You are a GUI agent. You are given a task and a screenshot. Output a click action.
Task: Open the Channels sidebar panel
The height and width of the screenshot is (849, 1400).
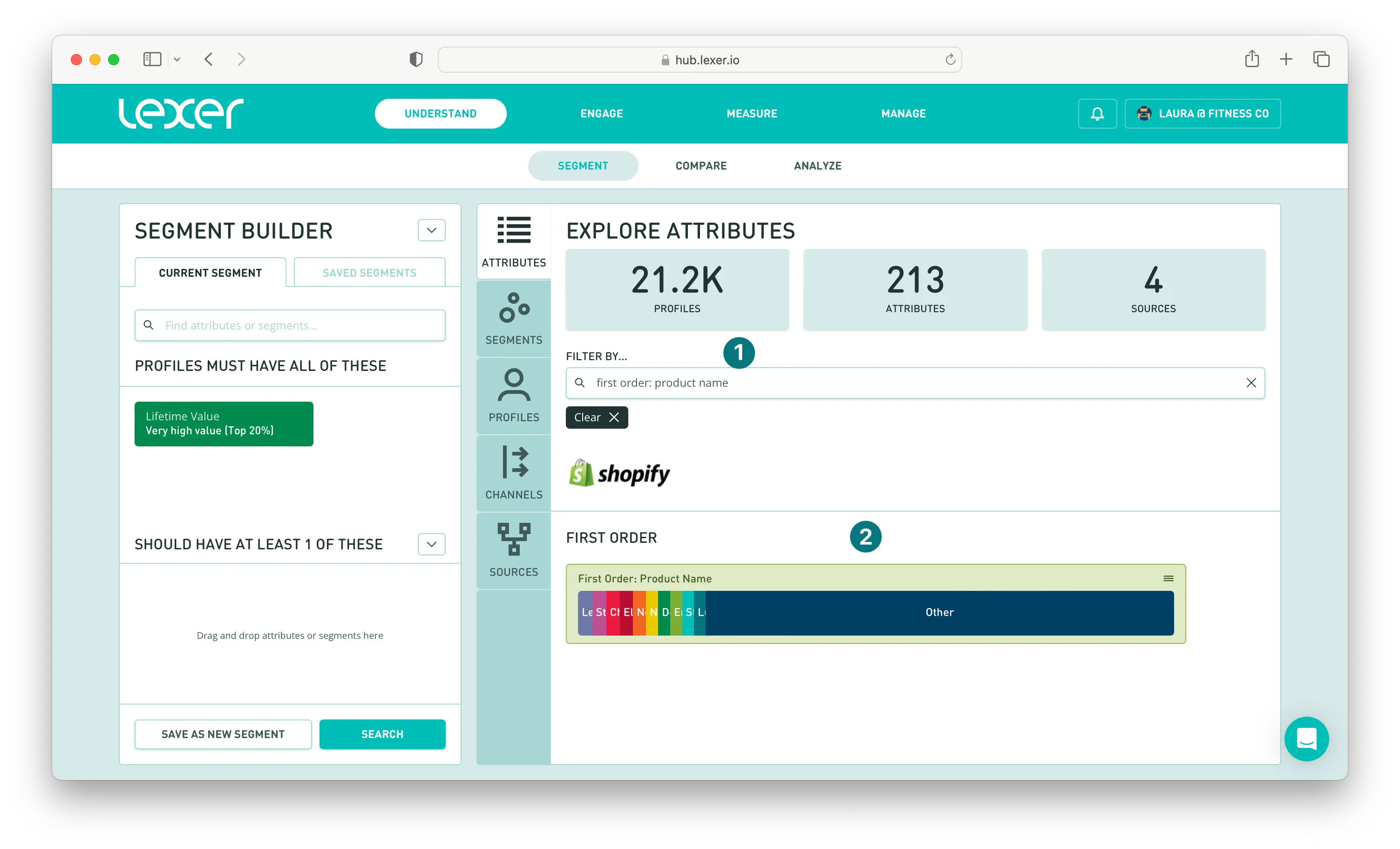coord(514,473)
